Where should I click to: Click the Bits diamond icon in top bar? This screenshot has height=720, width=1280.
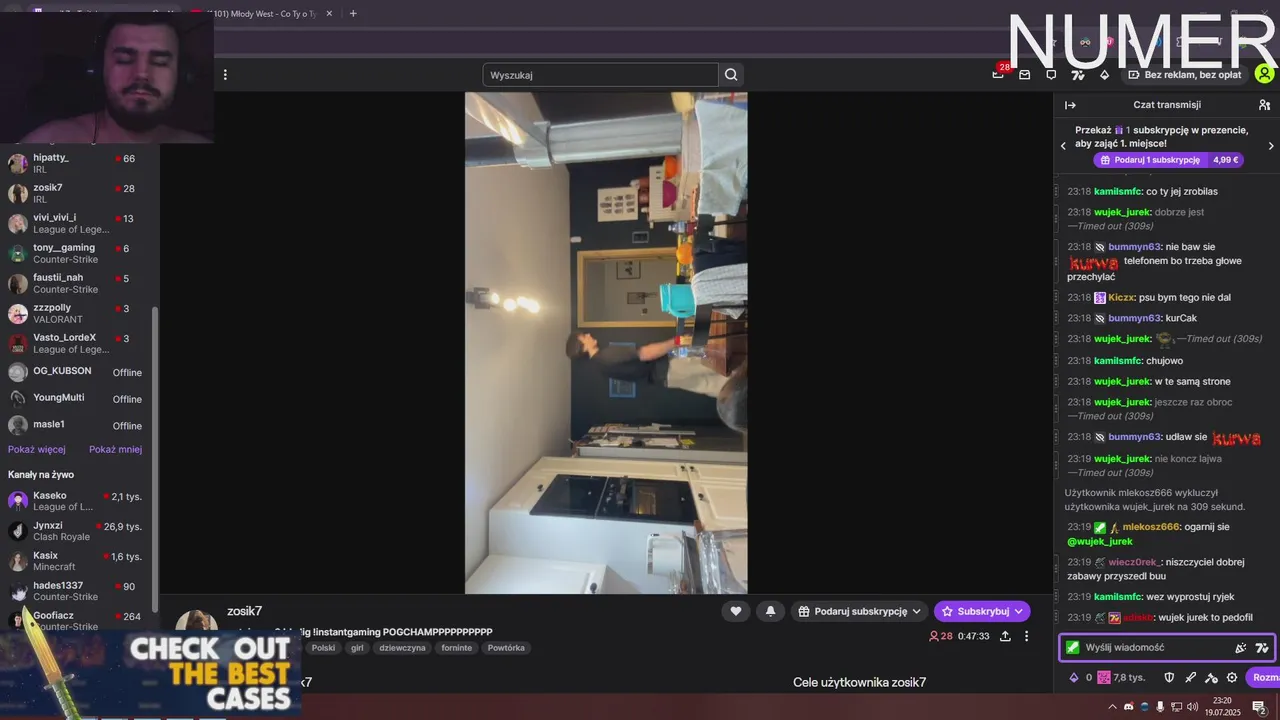1104,75
